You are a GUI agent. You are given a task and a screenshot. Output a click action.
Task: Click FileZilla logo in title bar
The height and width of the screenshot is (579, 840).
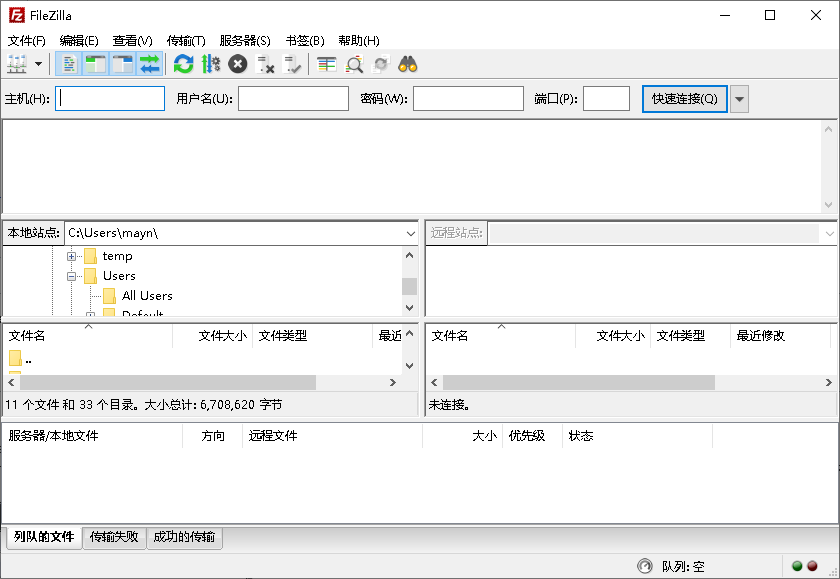click(16, 15)
